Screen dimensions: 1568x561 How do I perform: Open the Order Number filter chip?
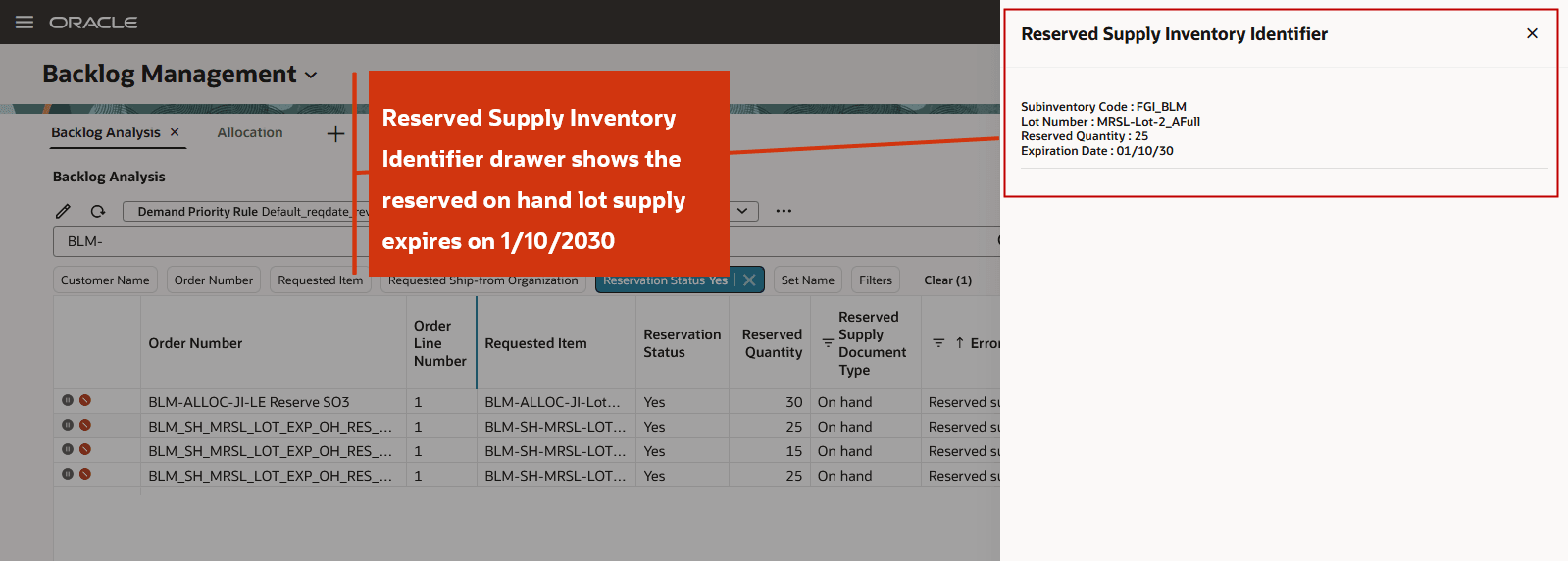coord(214,280)
